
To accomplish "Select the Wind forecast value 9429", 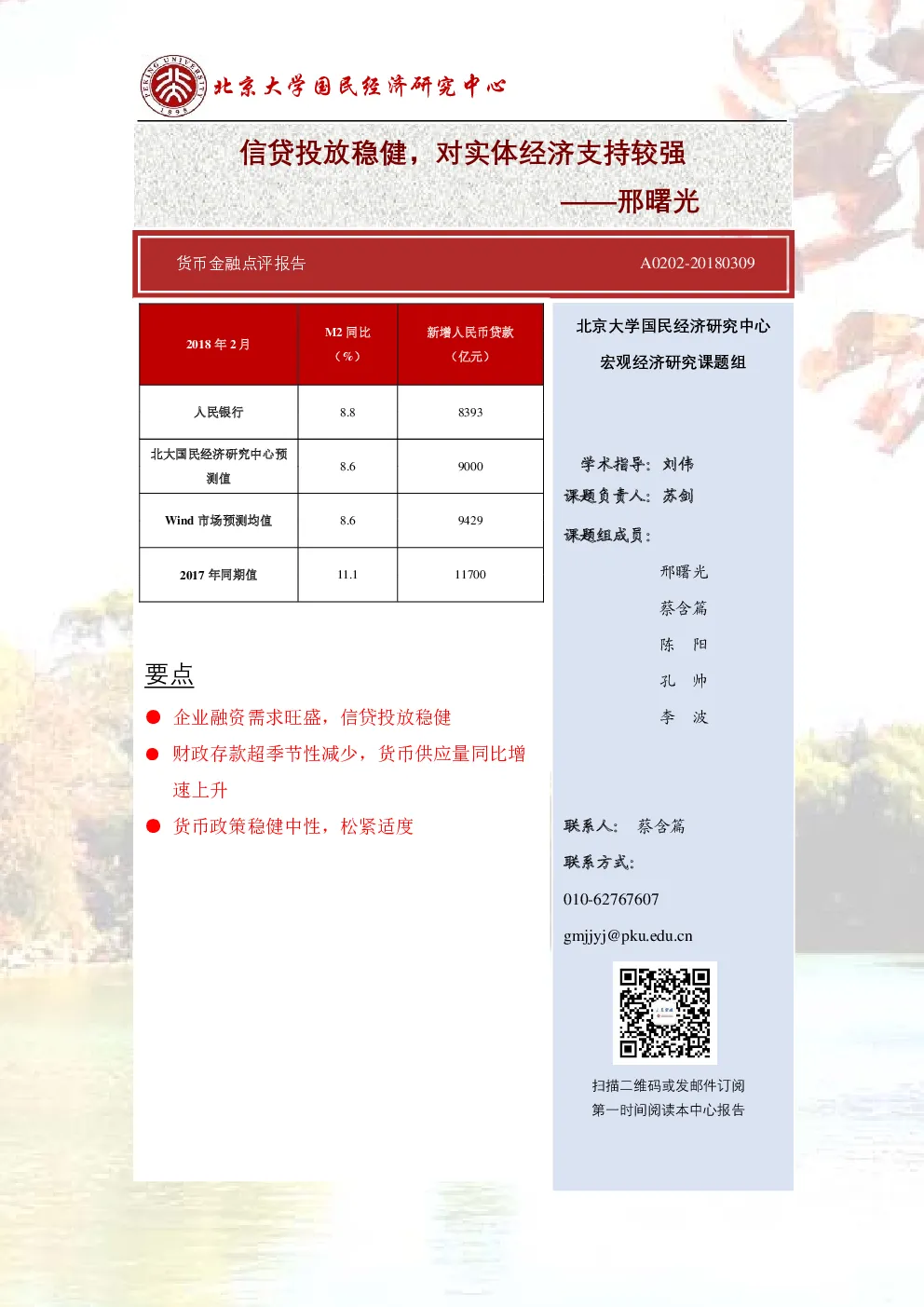I will click(x=470, y=520).
